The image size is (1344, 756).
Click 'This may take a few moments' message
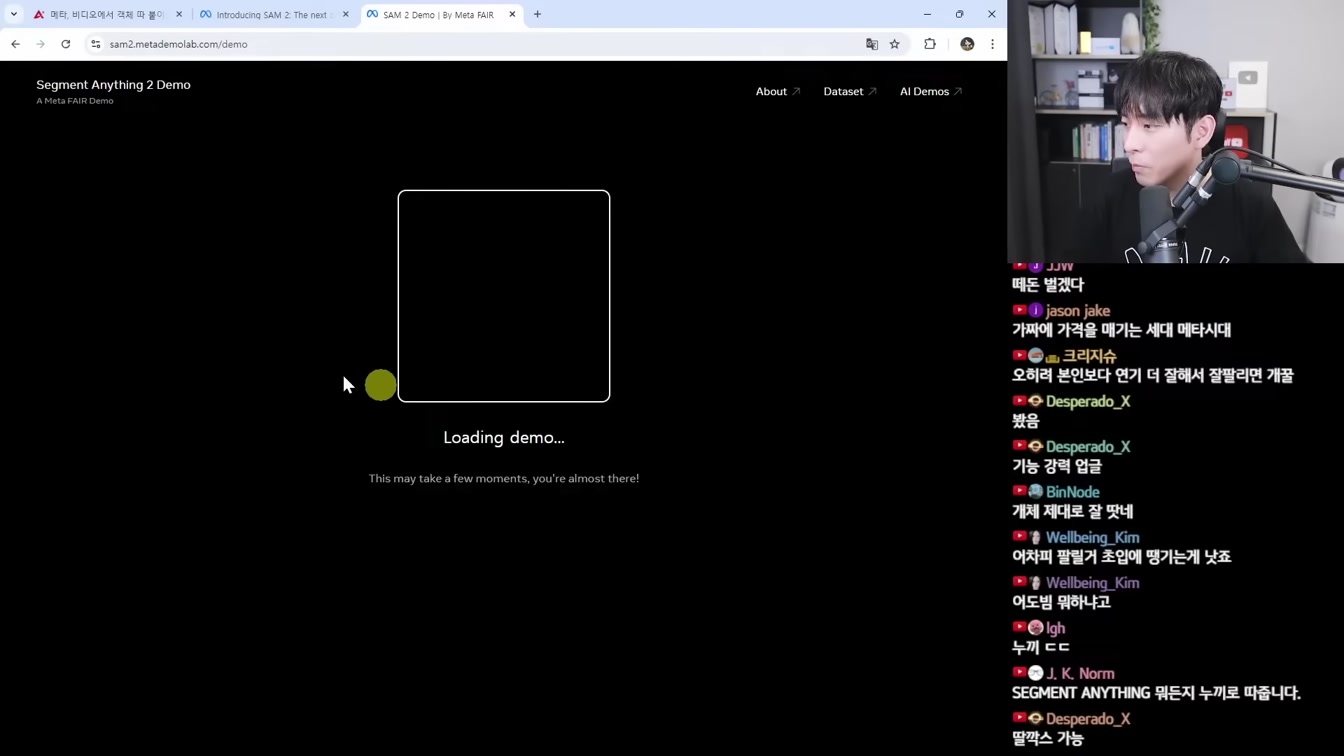(x=504, y=478)
